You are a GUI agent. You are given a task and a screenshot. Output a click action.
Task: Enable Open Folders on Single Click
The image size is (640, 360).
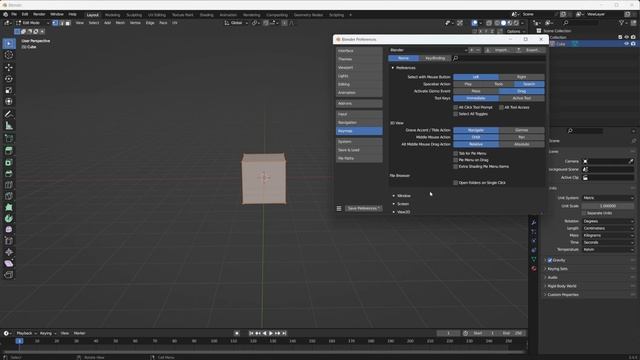456,183
